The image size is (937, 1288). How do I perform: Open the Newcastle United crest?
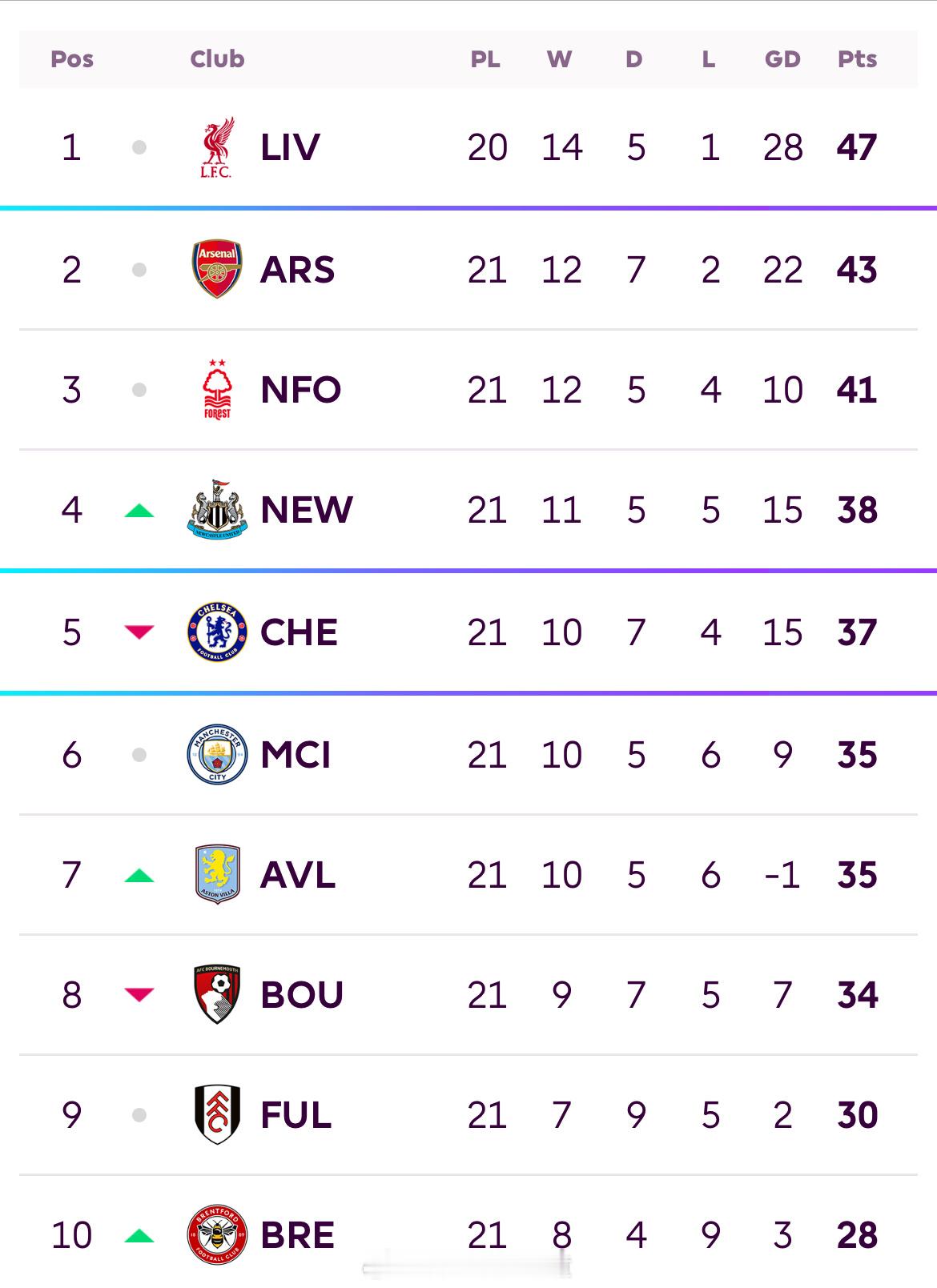point(217,510)
